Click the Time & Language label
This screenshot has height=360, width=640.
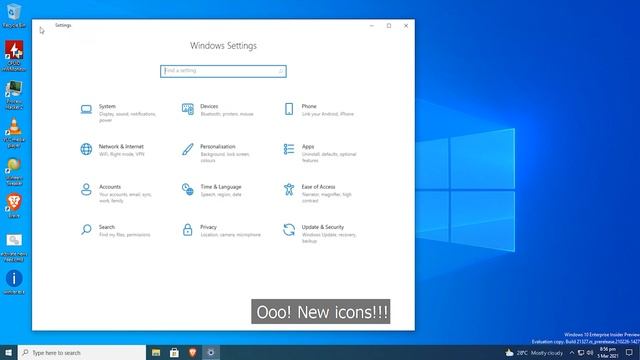(x=221, y=187)
